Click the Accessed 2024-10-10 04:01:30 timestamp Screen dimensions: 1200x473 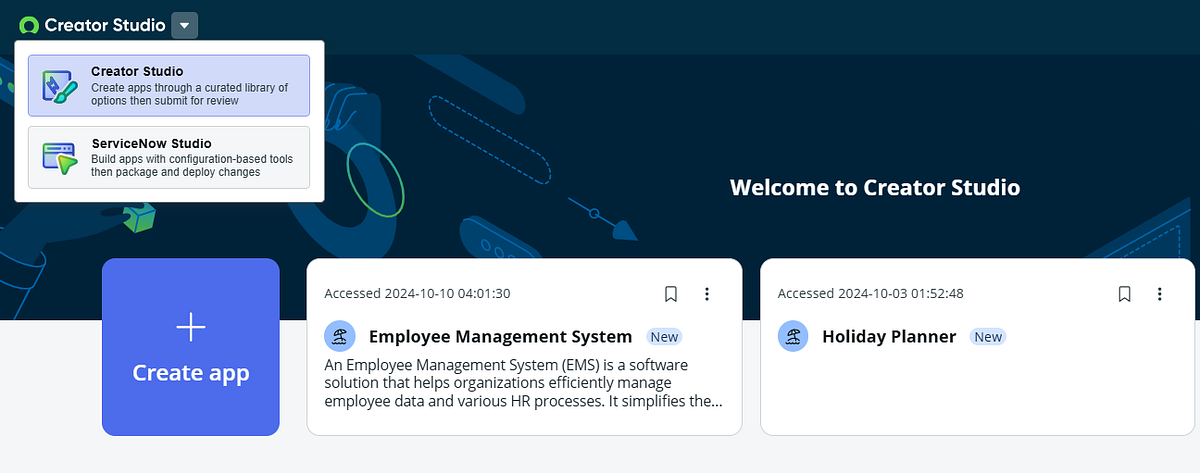pyautogui.click(x=418, y=294)
